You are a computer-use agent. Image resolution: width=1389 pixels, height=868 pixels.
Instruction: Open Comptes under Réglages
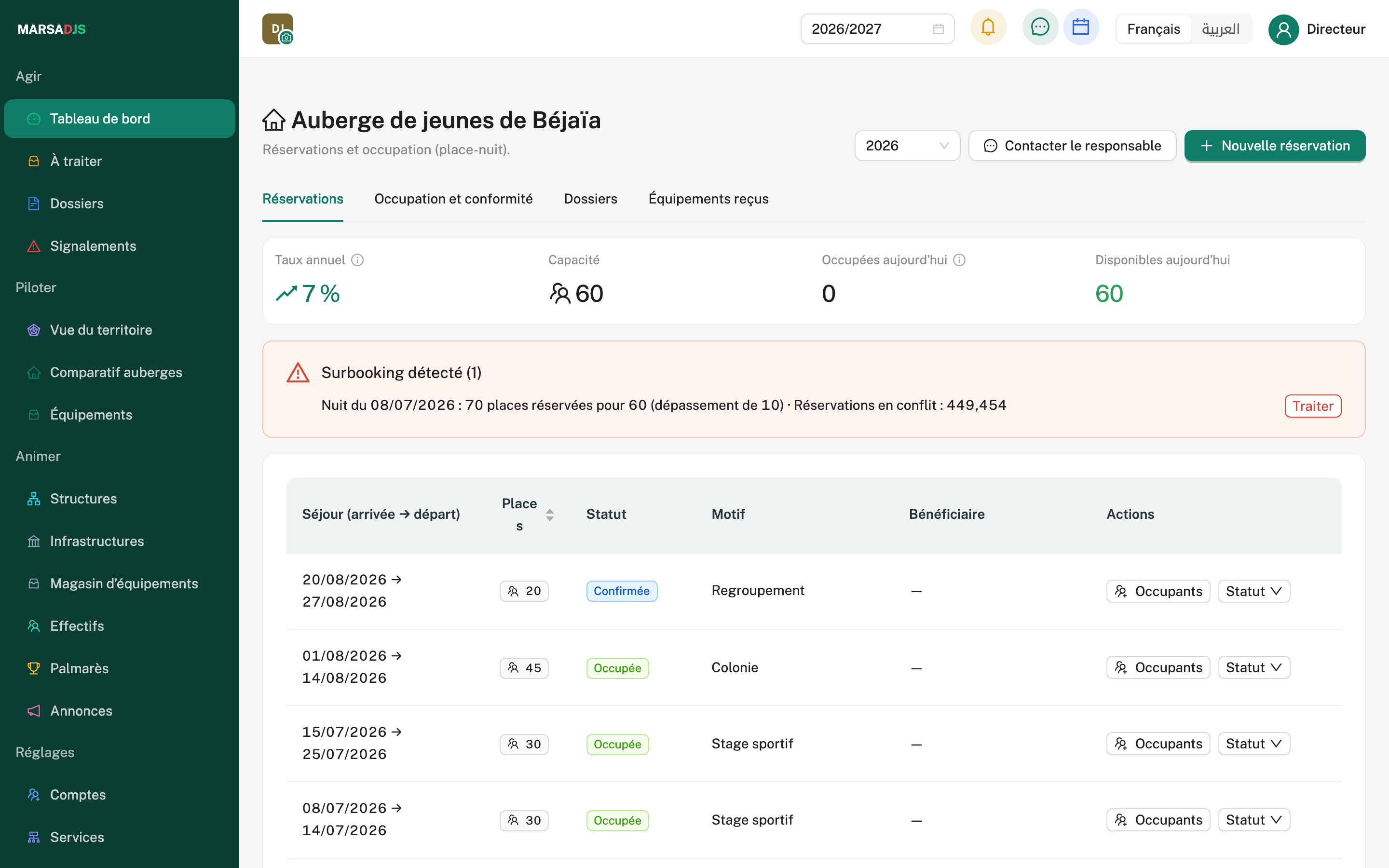tap(120, 795)
